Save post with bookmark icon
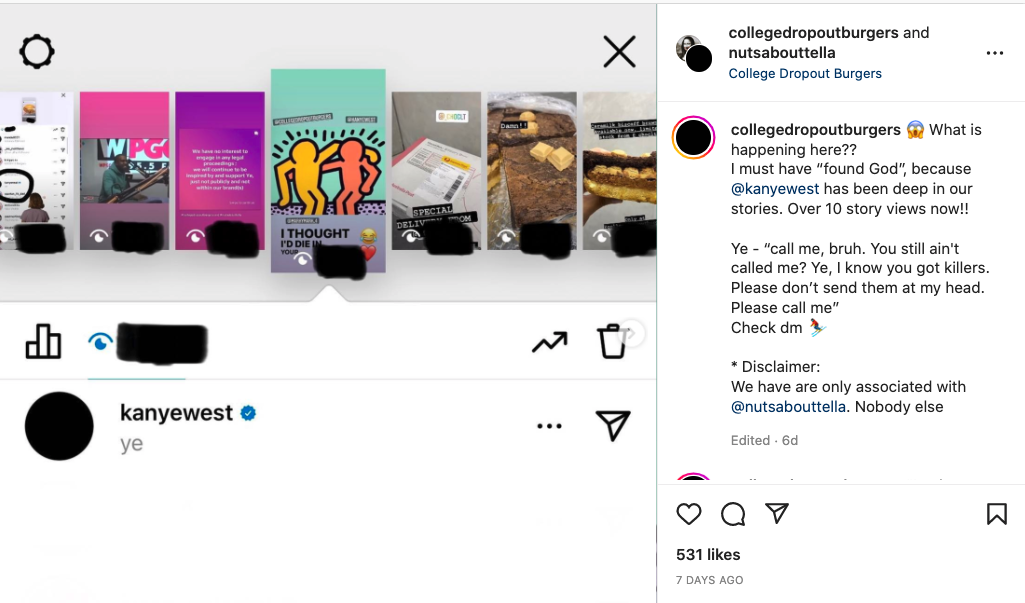1025x603 pixels. [996, 514]
